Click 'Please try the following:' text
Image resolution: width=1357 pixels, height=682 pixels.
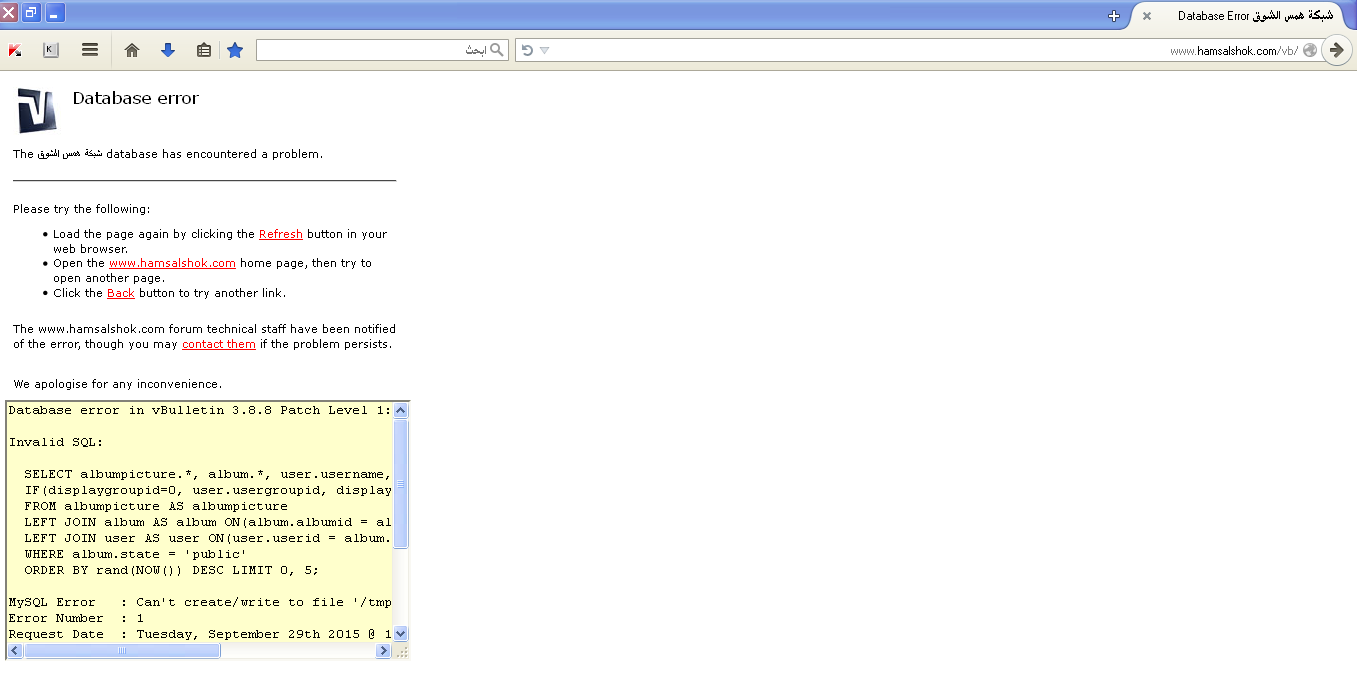pyautogui.click(x=82, y=209)
